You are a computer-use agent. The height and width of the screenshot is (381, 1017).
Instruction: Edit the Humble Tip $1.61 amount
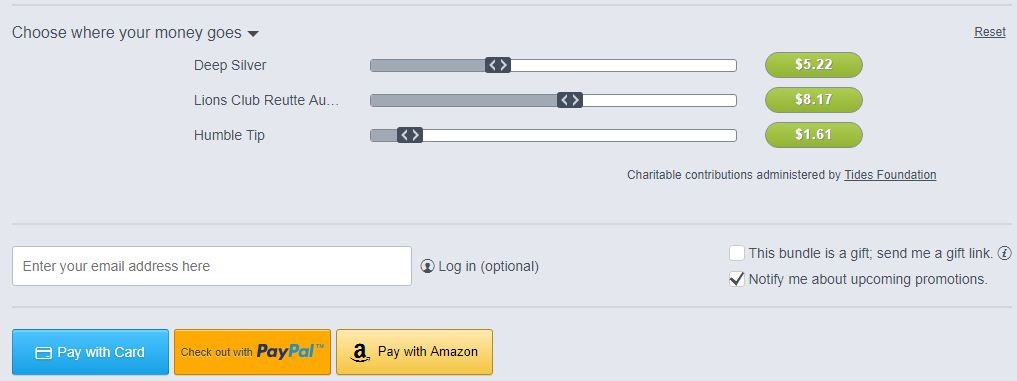tap(814, 135)
